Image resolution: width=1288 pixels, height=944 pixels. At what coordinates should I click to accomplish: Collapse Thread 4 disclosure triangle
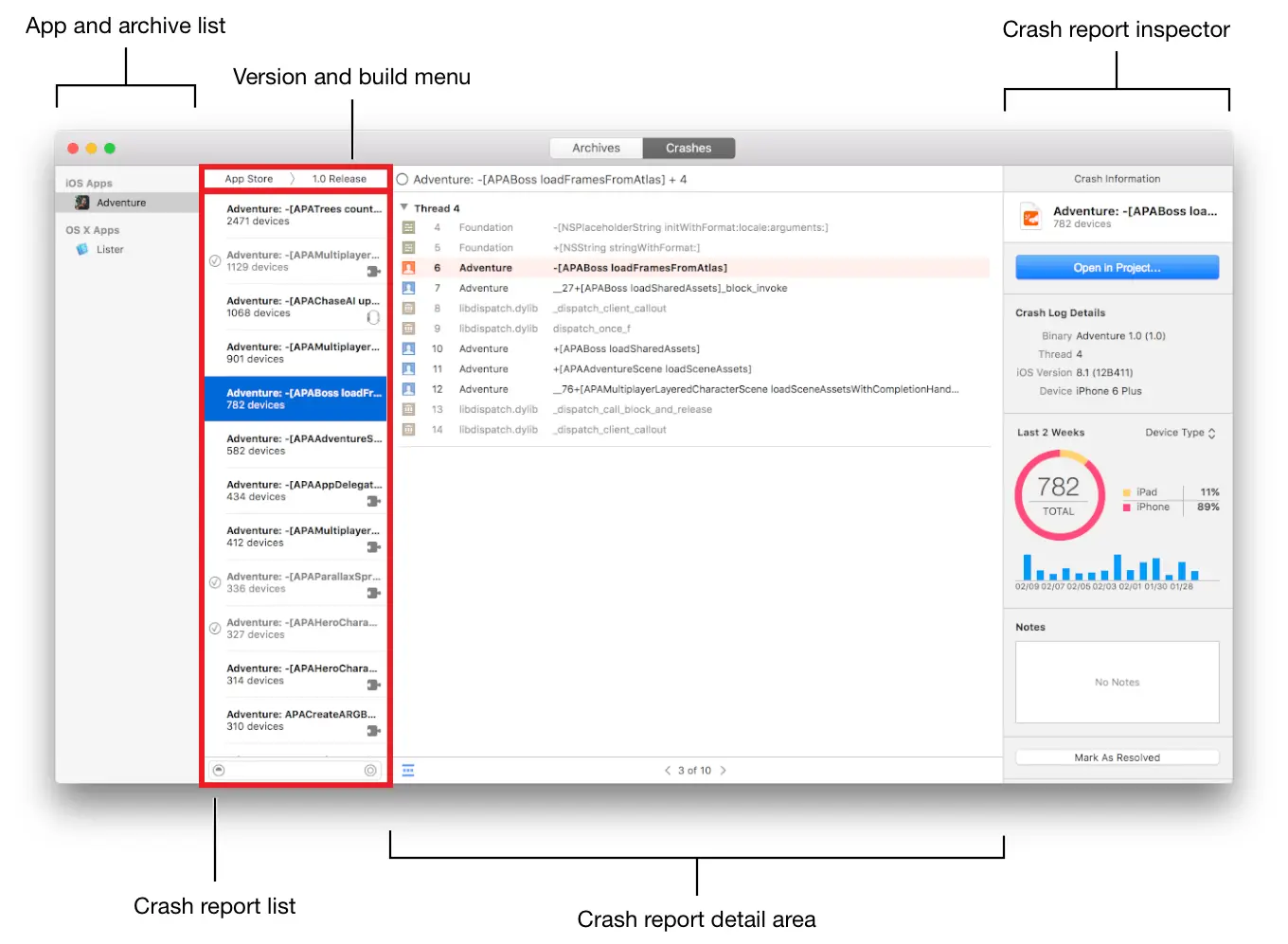tap(404, 207)
